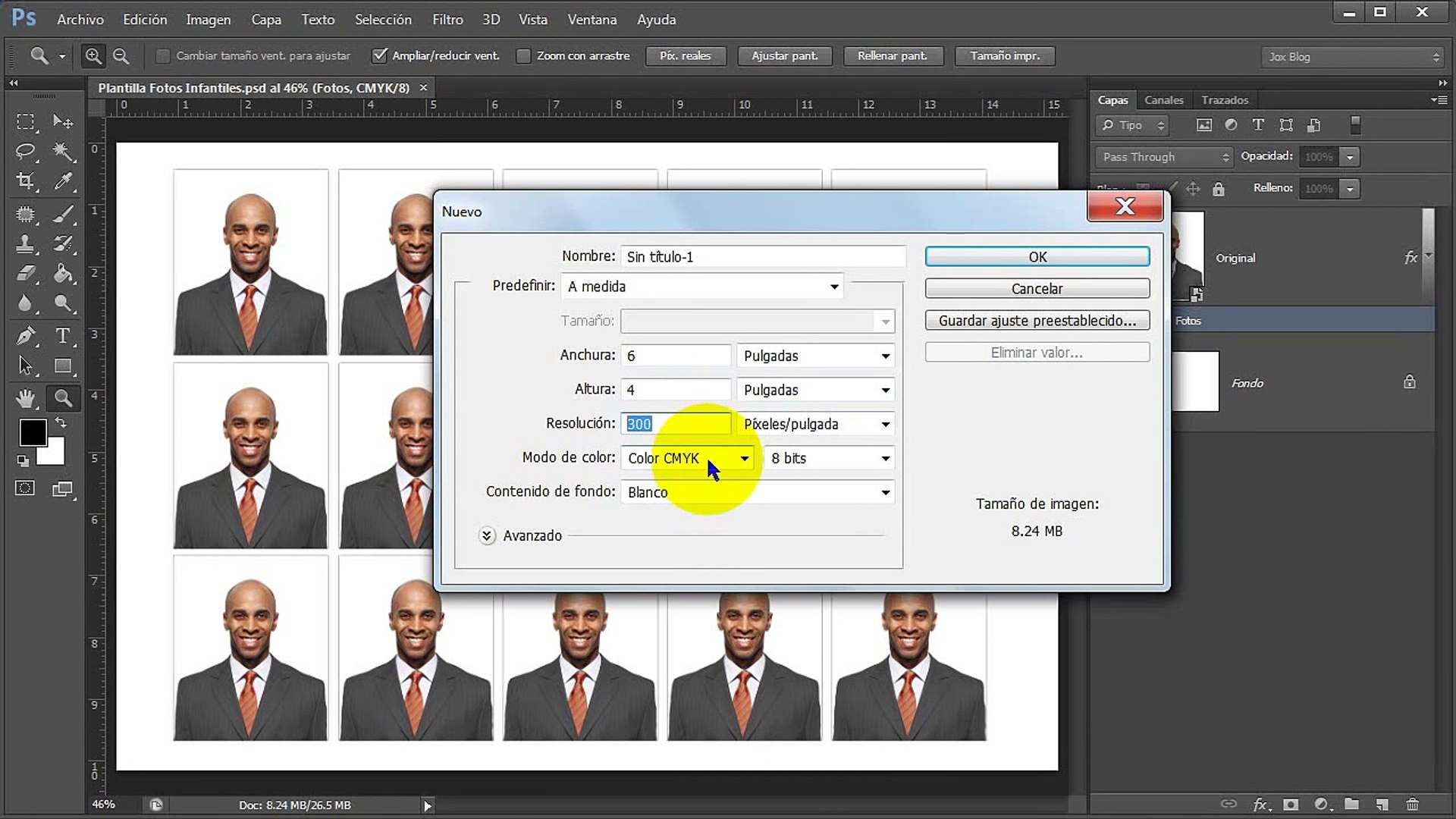Select the Lasso tool
This screenshot has width=1456, height=819.
26,151
